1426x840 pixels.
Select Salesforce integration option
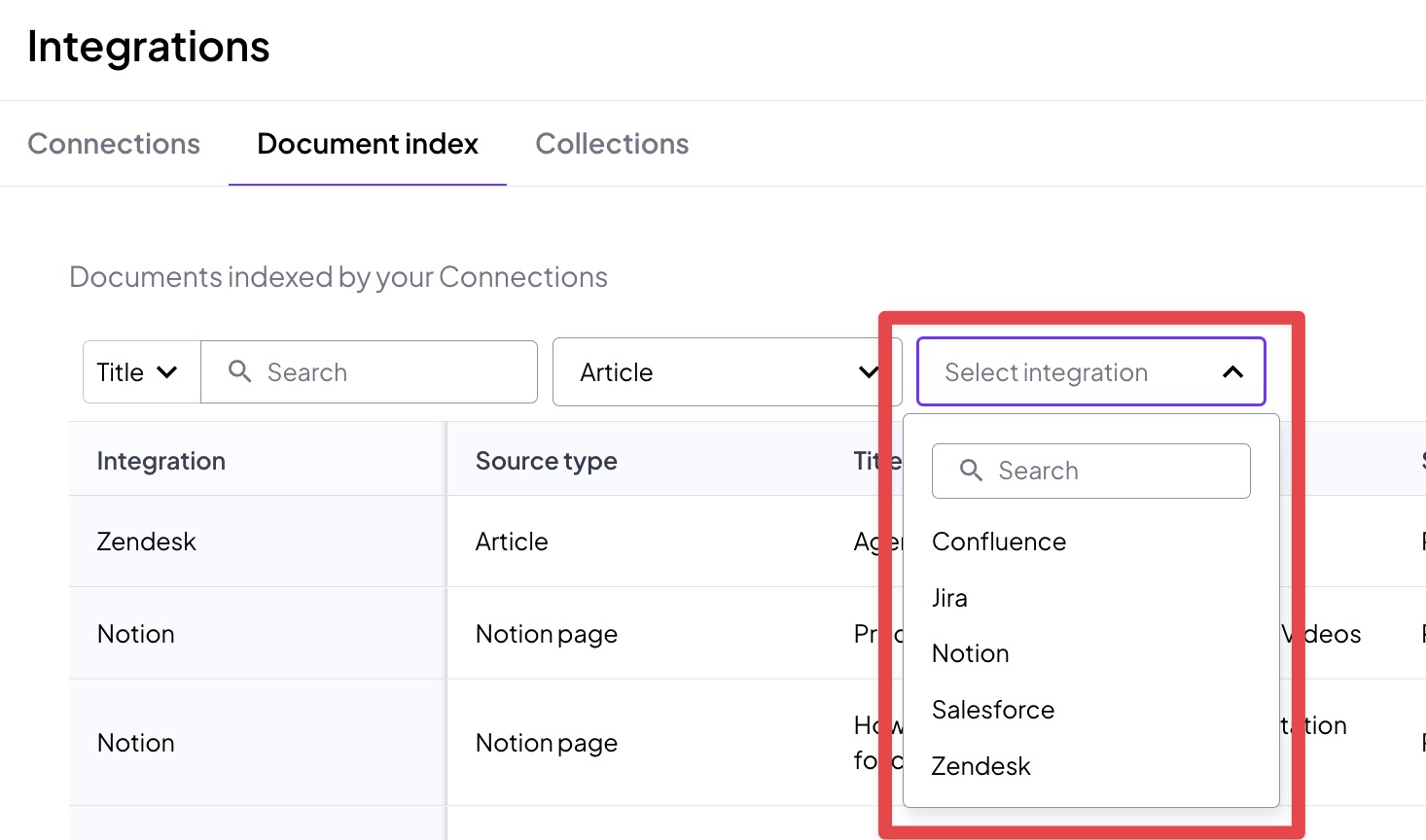tap(993, 710)
